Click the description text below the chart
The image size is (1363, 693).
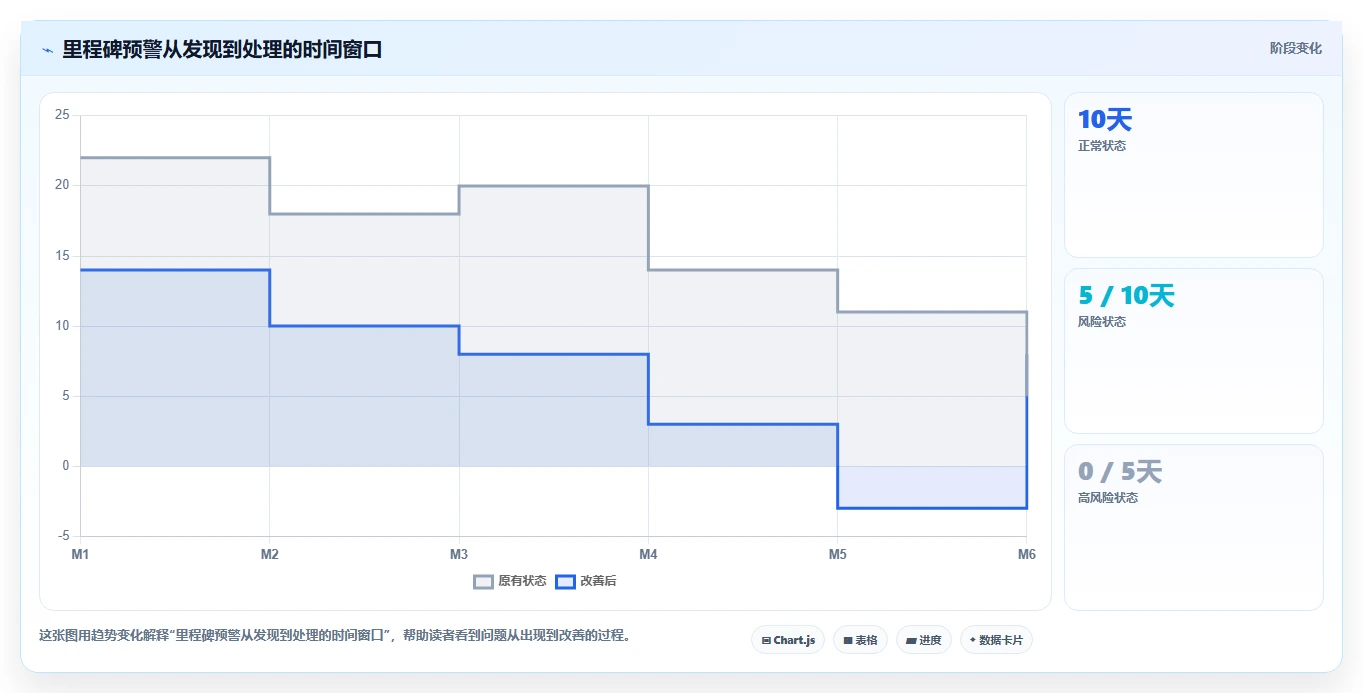tap(334, 635)
